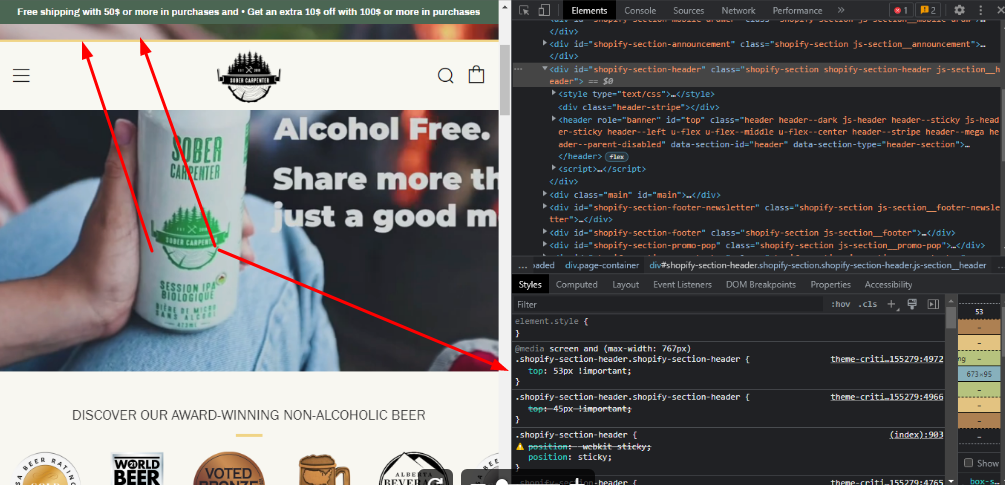This screenshot has width=1005, height=485.
Task: Expand the div class main node
Action: (x=545, y=194)
